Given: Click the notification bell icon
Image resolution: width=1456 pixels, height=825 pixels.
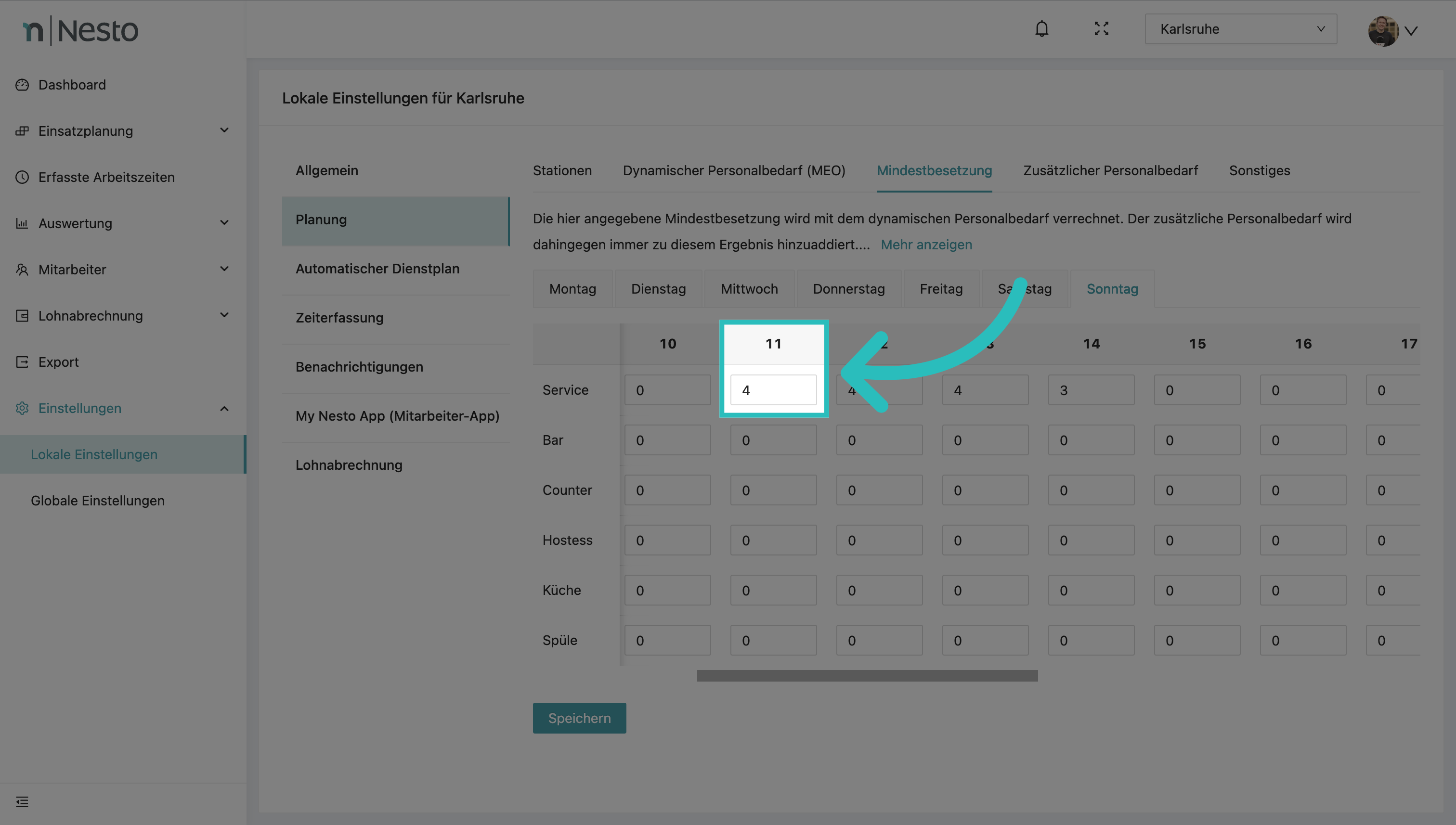Looking at the screenshot, I should [1041, 29].
